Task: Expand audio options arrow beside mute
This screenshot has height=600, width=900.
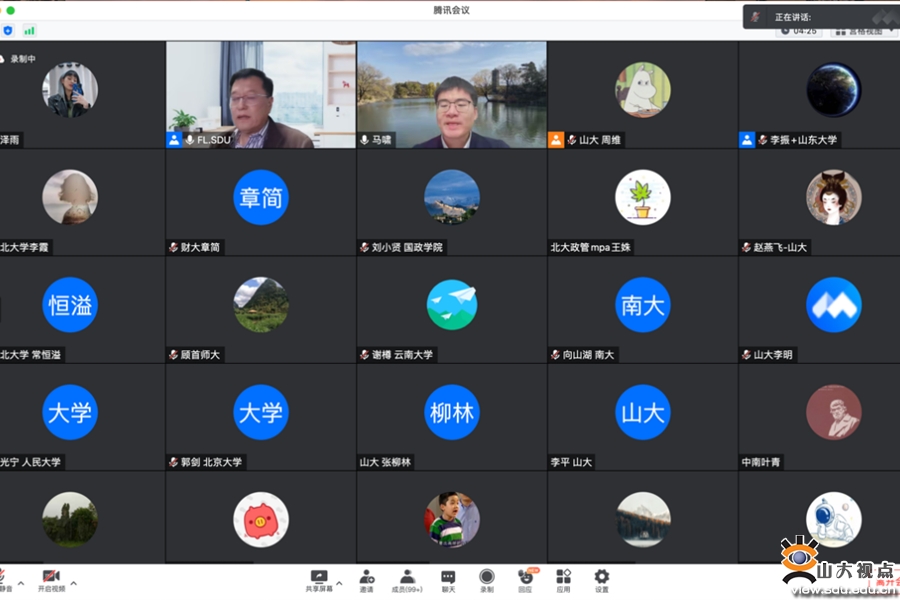Action: coord(20,582)
